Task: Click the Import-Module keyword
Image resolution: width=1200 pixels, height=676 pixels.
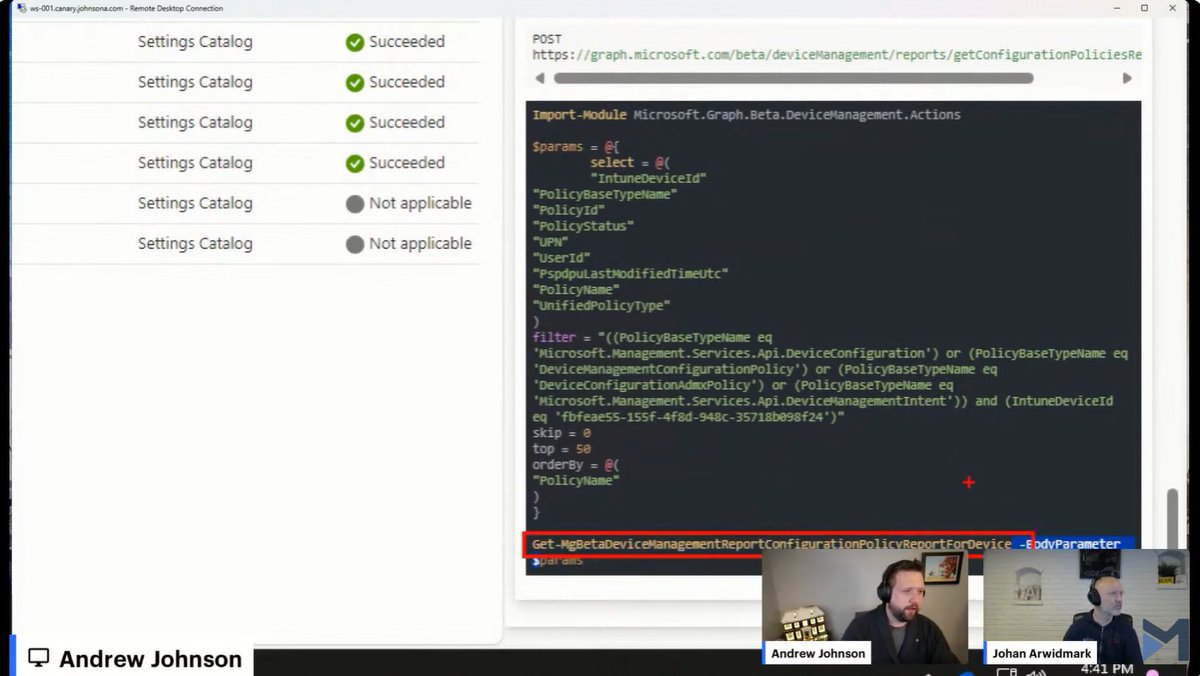Action: pyautogui.click(x=579, y=115)
